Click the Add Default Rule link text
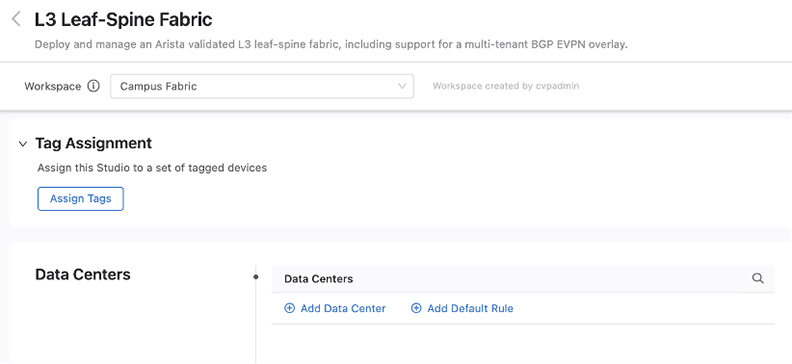This screenshot has width=792, height=364. pyautogui.click(x=470, y=308)
